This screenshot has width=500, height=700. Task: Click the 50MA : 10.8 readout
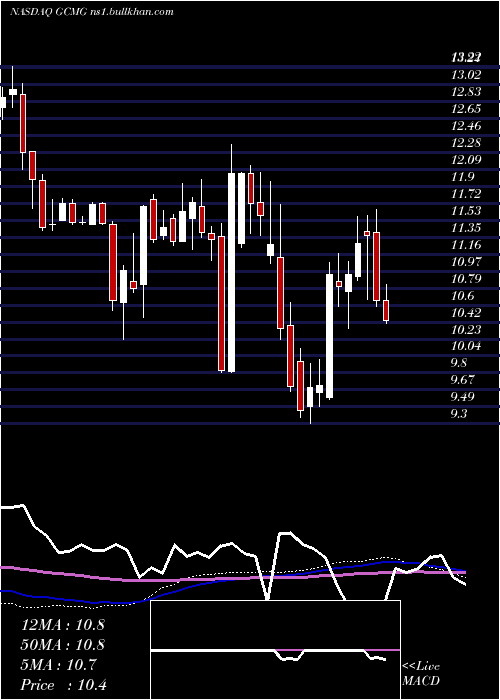click(63, 645)
